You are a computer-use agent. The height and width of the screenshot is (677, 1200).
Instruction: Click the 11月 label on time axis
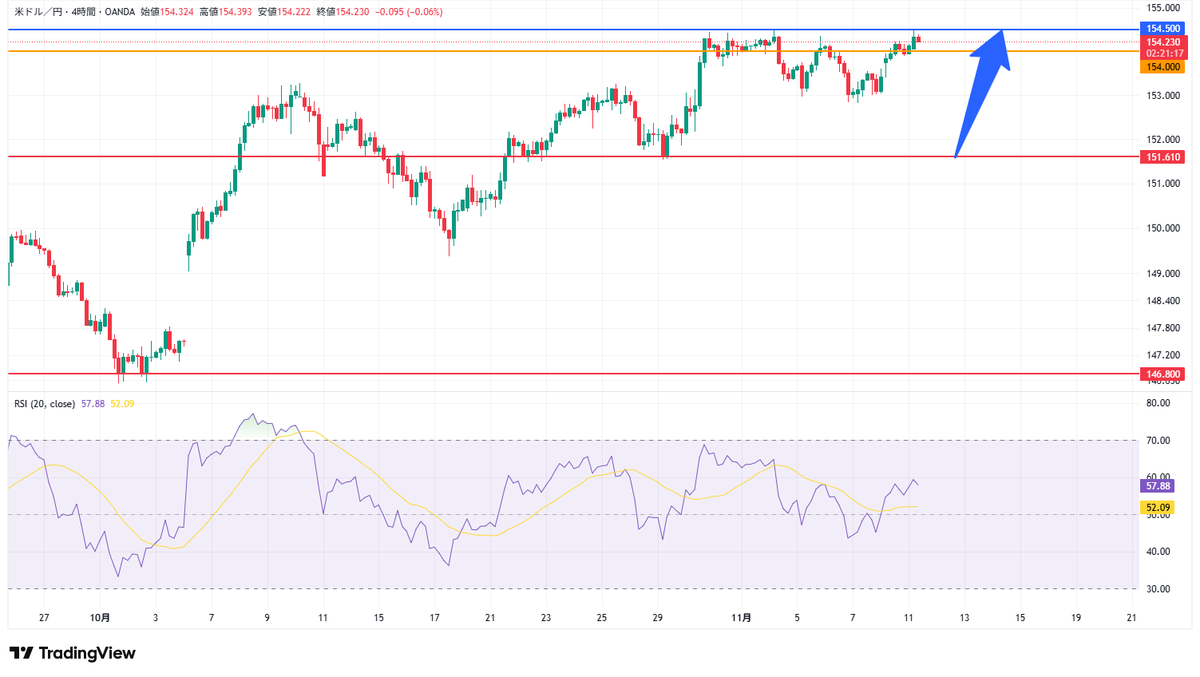741,619
